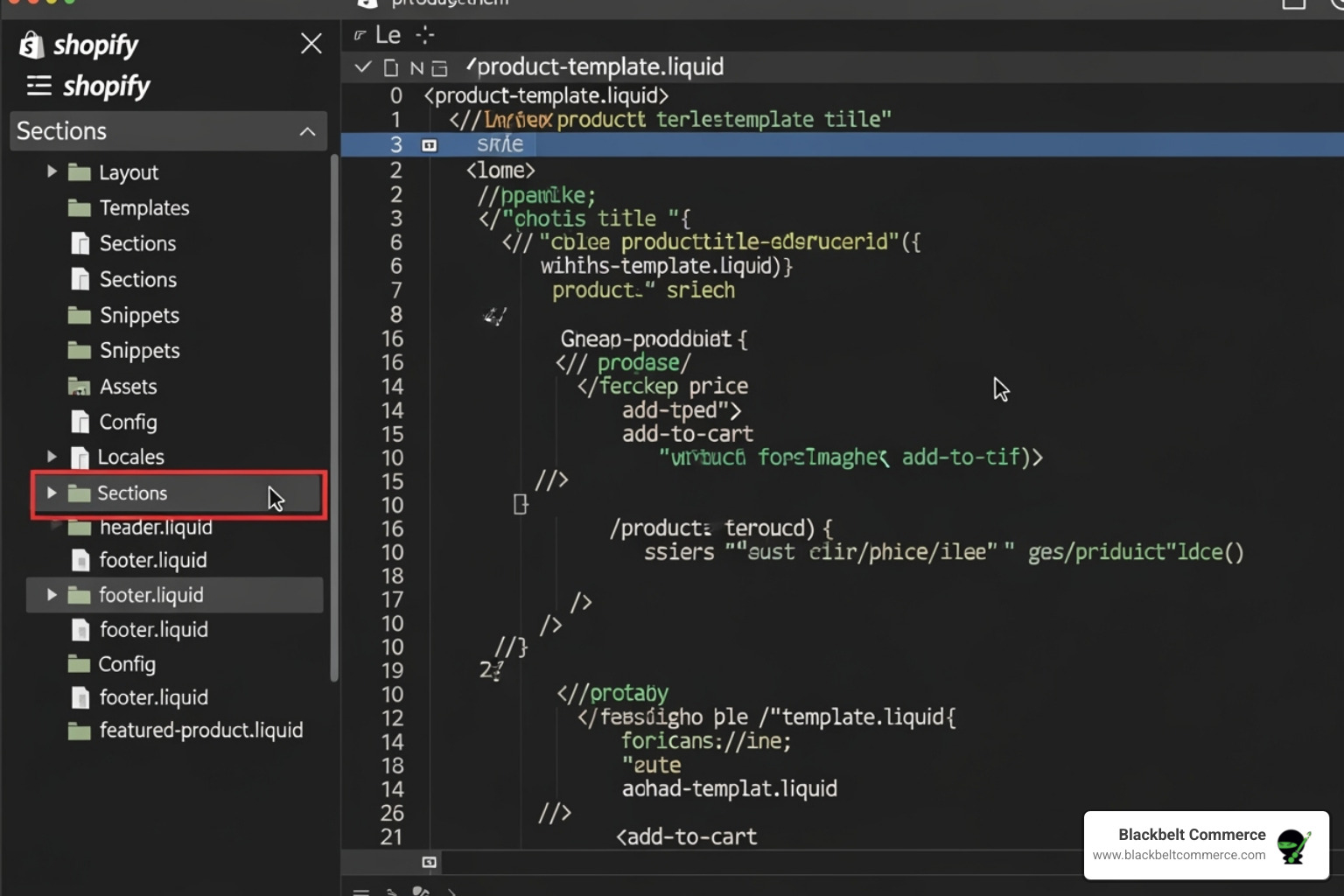Open featured-product.liquid file
The height and width of the screenshot is (896, 1344).
200,731
